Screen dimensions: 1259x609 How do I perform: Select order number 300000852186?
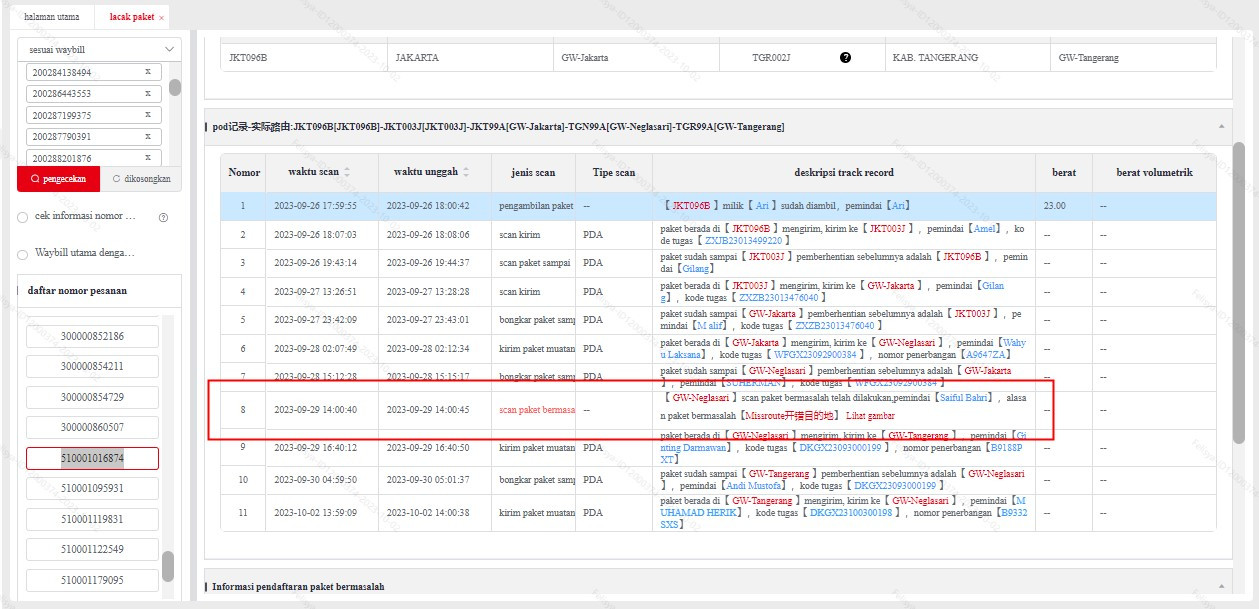pyautogui.click(x=92, y=336)
